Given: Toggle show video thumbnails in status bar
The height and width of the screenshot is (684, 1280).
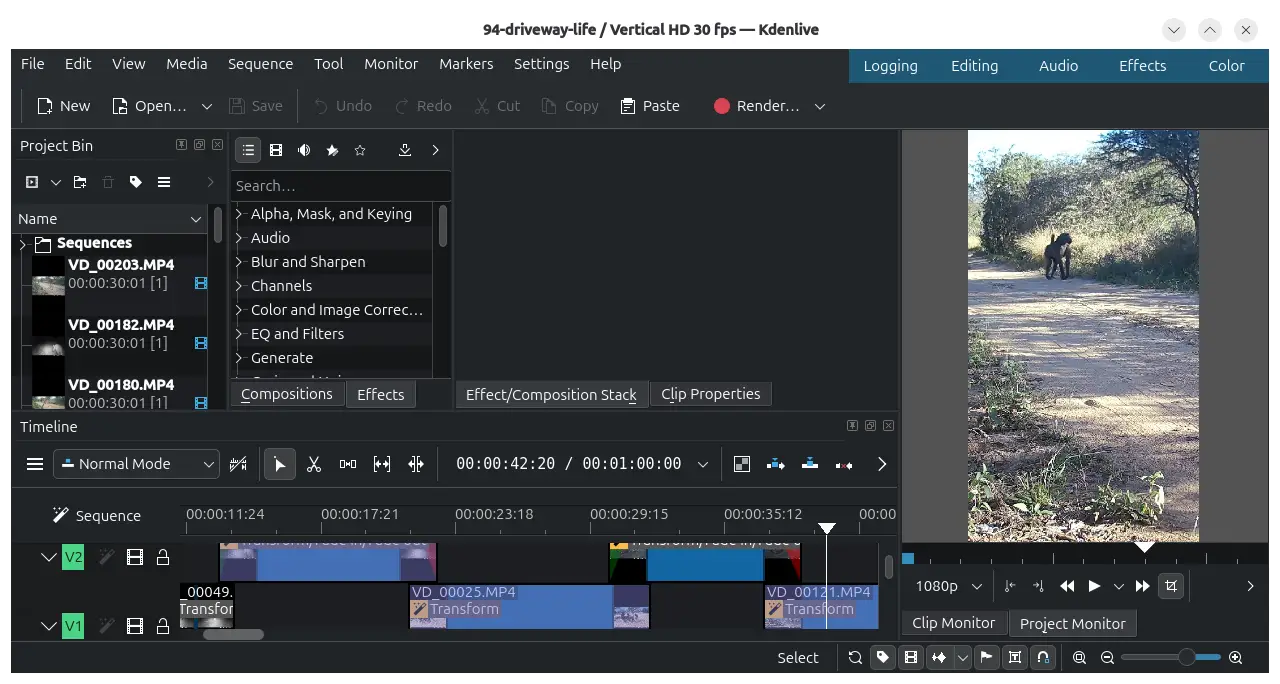Looking at the screenshot, I should click(x=910, y=657).
